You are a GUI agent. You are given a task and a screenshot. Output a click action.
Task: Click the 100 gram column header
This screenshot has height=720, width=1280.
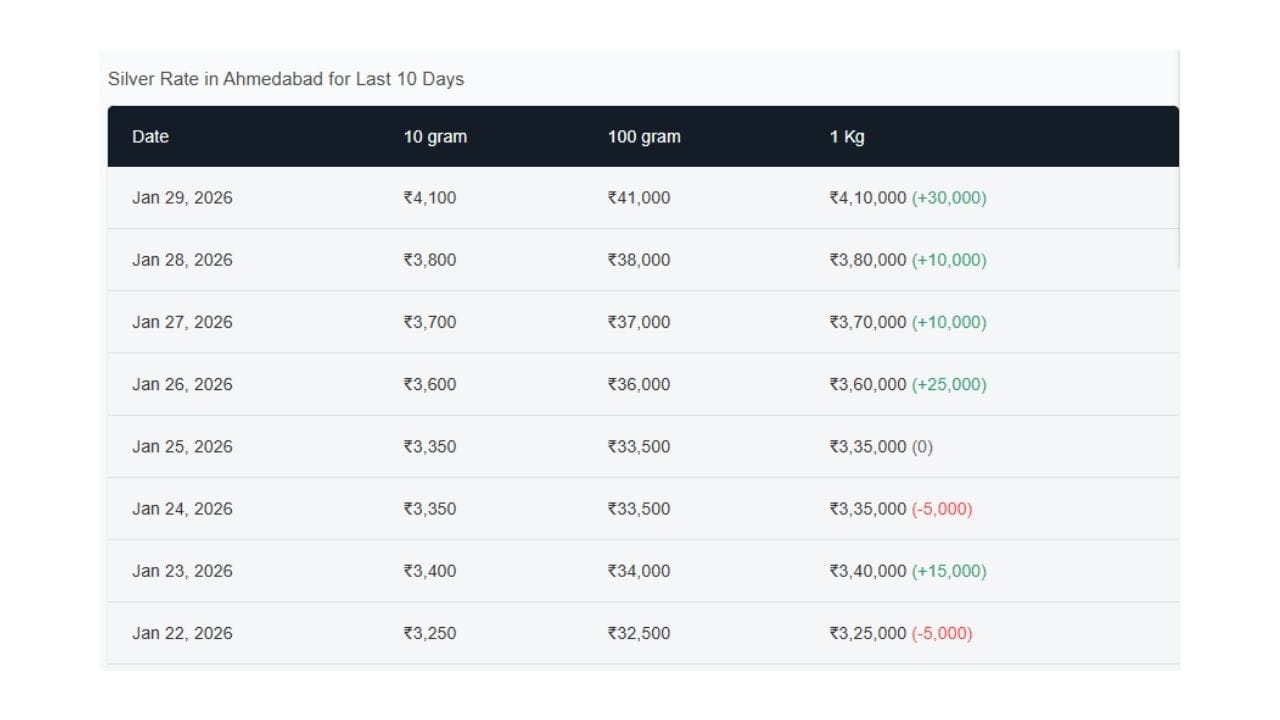[x=644, y=137]
